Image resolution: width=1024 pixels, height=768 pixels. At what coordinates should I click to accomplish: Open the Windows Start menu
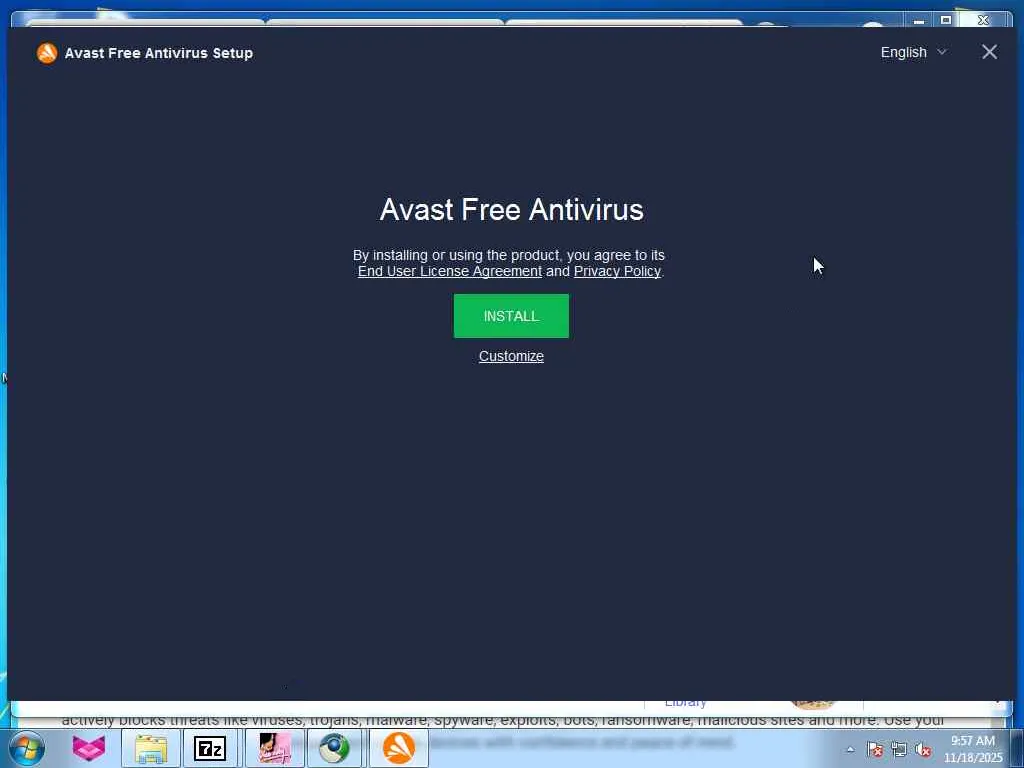(x=26, y=748)
